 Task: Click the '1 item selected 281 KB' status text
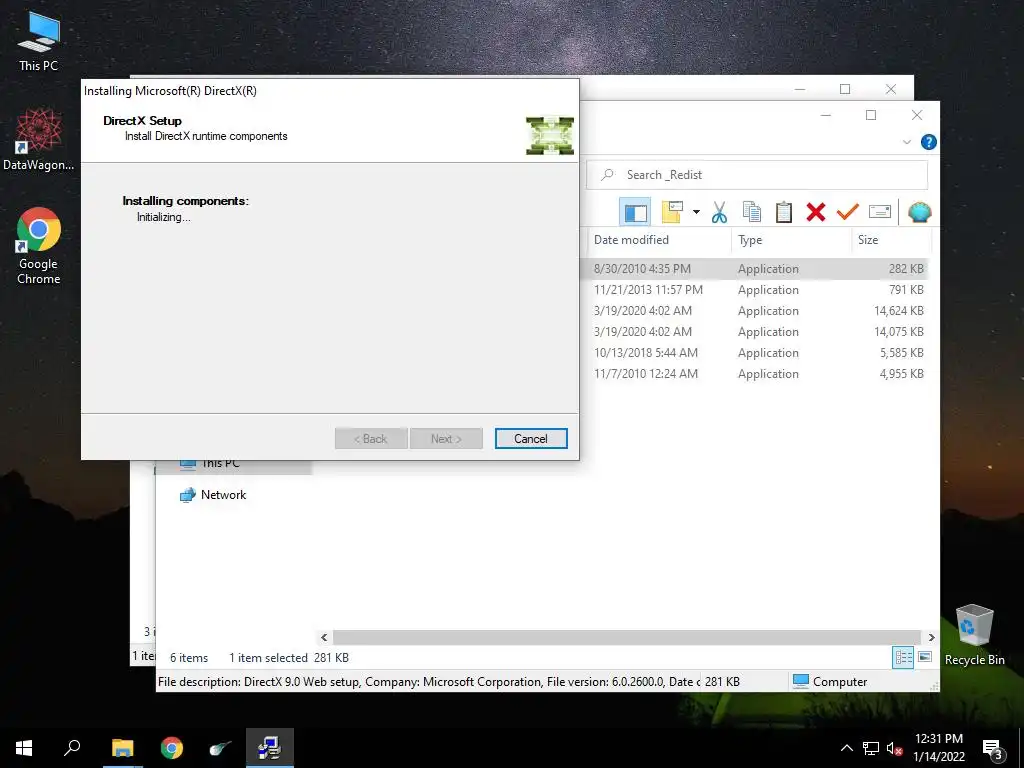pyautogui.click(x=289, y=658)
